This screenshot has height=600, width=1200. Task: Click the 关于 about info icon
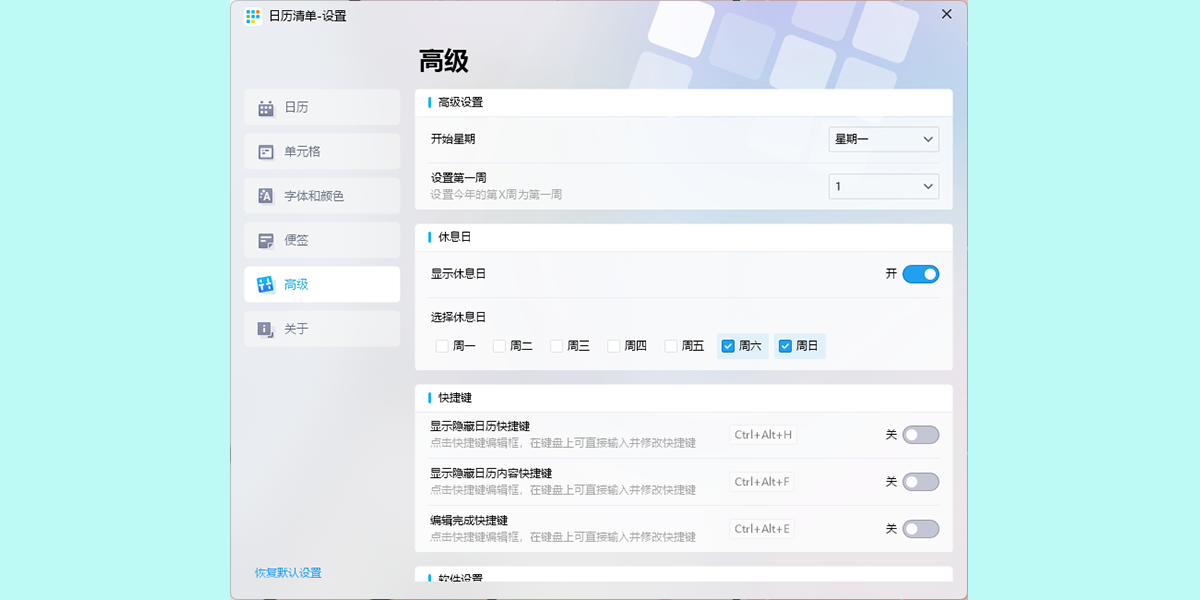[266, 329]
